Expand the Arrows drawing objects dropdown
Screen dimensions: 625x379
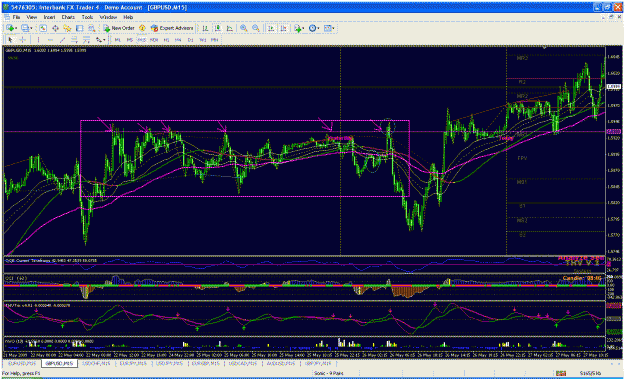[x=104, y=40]
